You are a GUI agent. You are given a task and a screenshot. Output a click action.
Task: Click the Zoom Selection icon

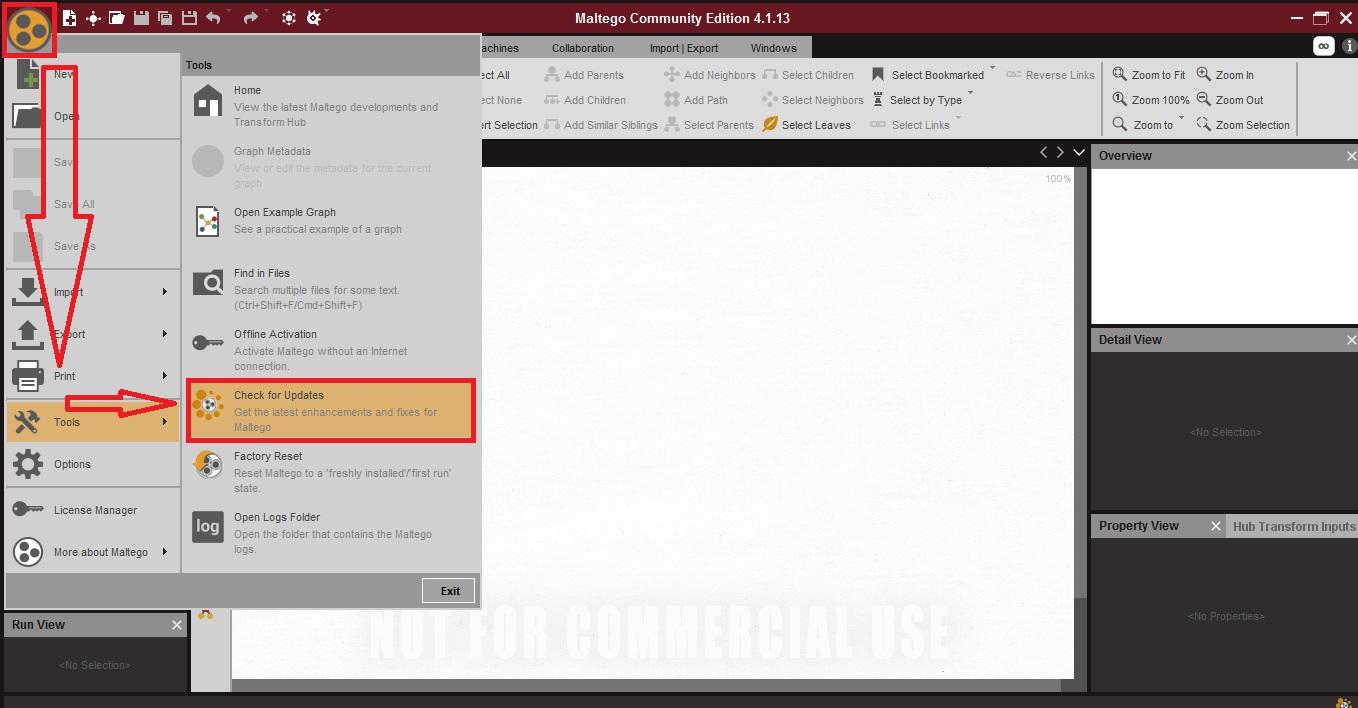(1204, 124)
